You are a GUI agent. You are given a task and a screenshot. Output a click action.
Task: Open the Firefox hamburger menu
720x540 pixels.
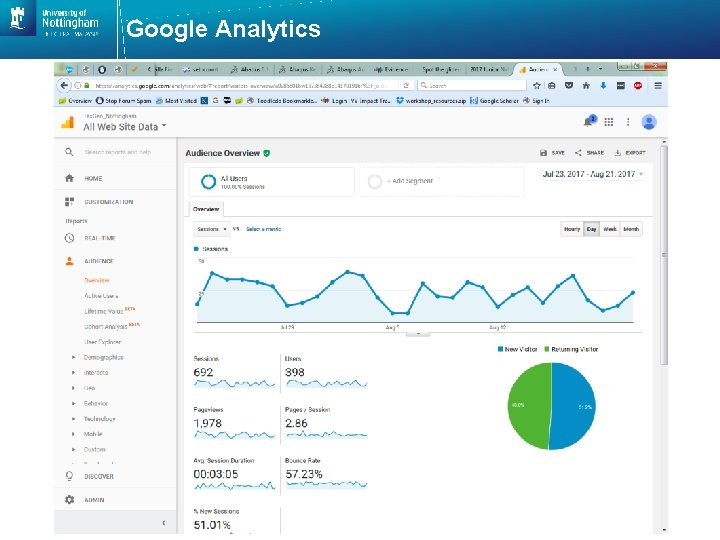[658, 85]
